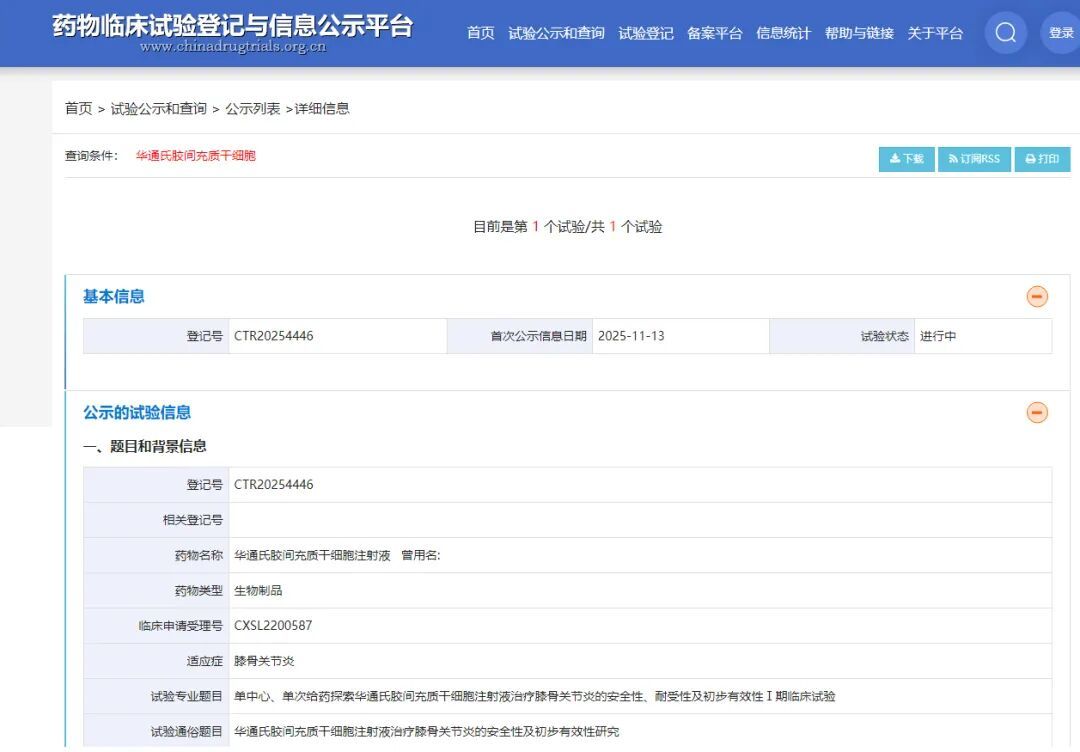This screenshot has width=1080, height=752.
Task: Open the 备案平台 menu item
Action: [x=714, y=33]
